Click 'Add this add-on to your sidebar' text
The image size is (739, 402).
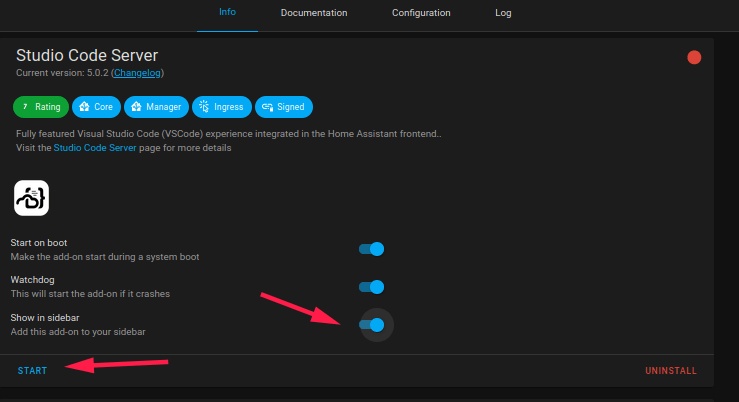click(78, 332)
